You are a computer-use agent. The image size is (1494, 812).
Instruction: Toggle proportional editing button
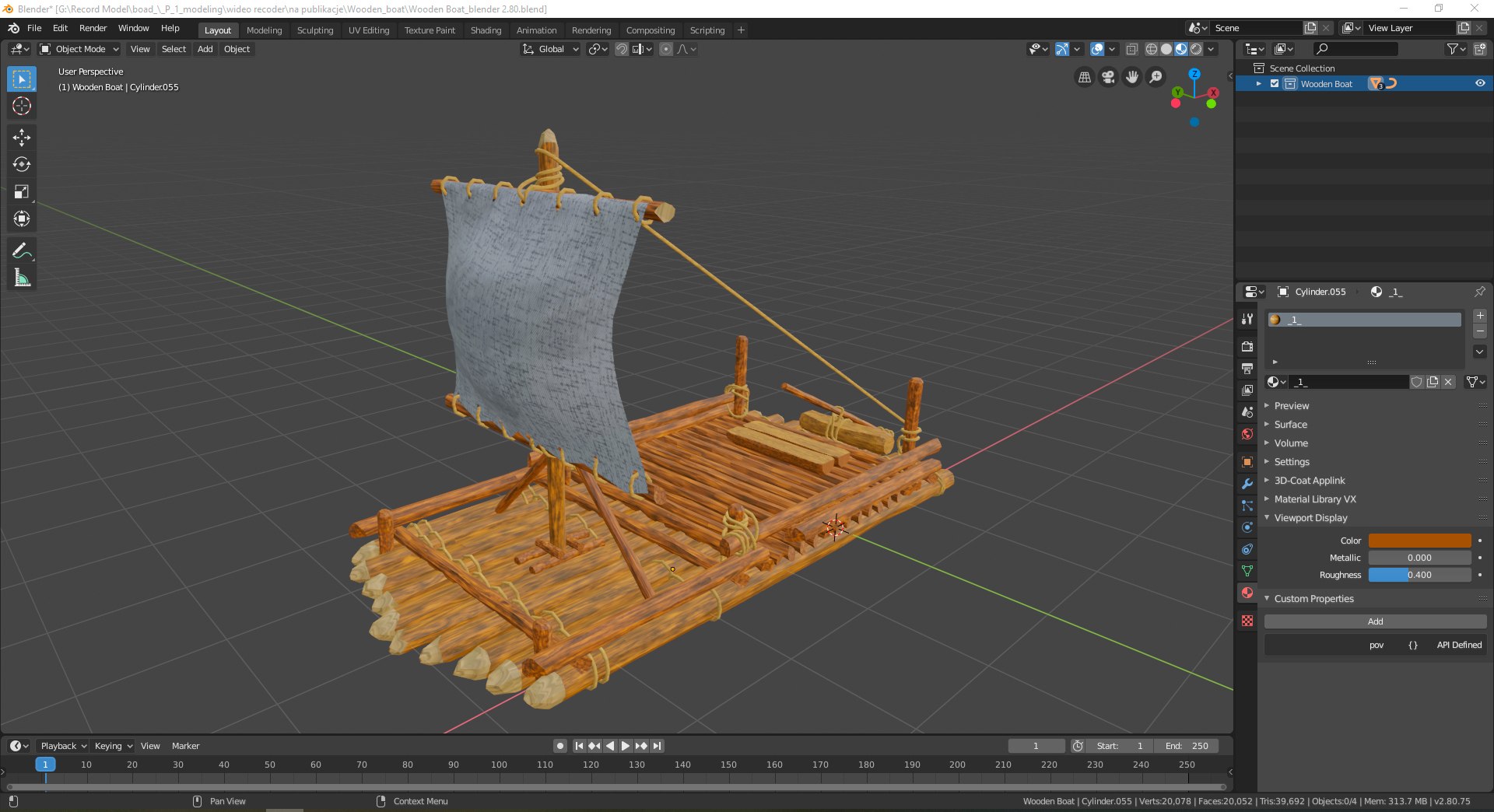pyautogui.click(x=666, y=49)
